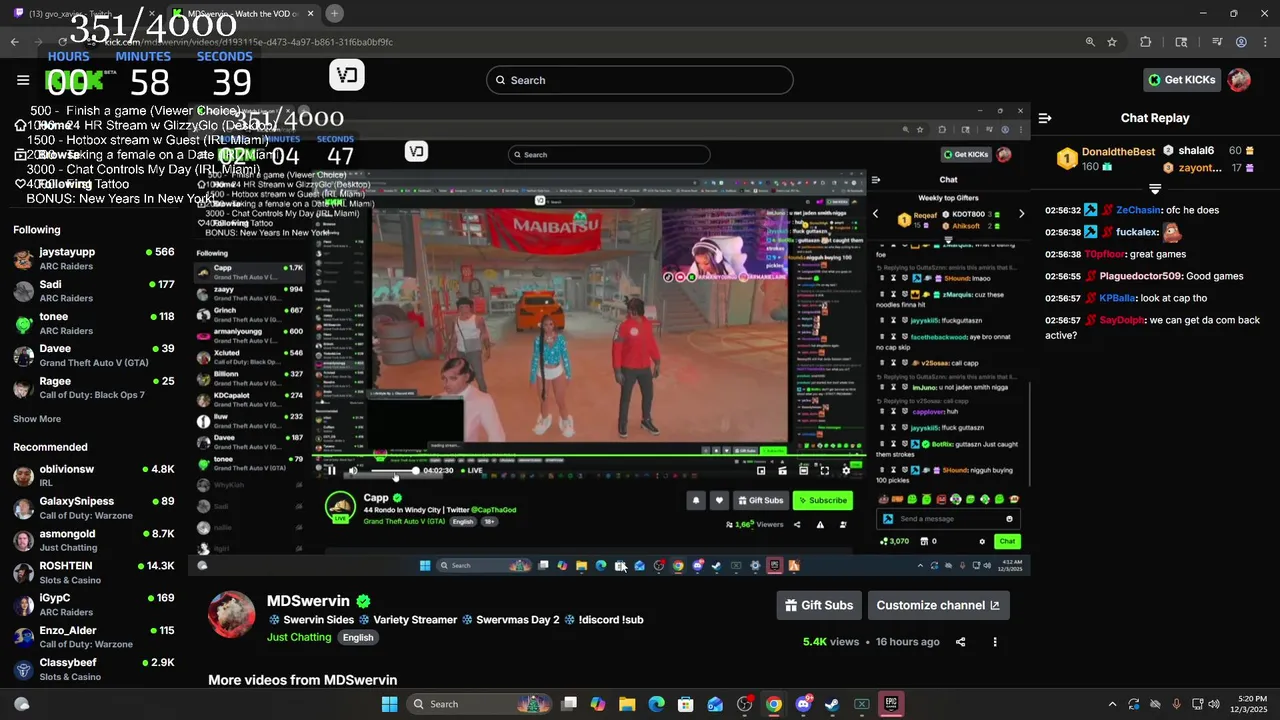Click Gift Subs button beside Customize channel
This screenshot has width=1280, height=720.
(x=819, y=605)
